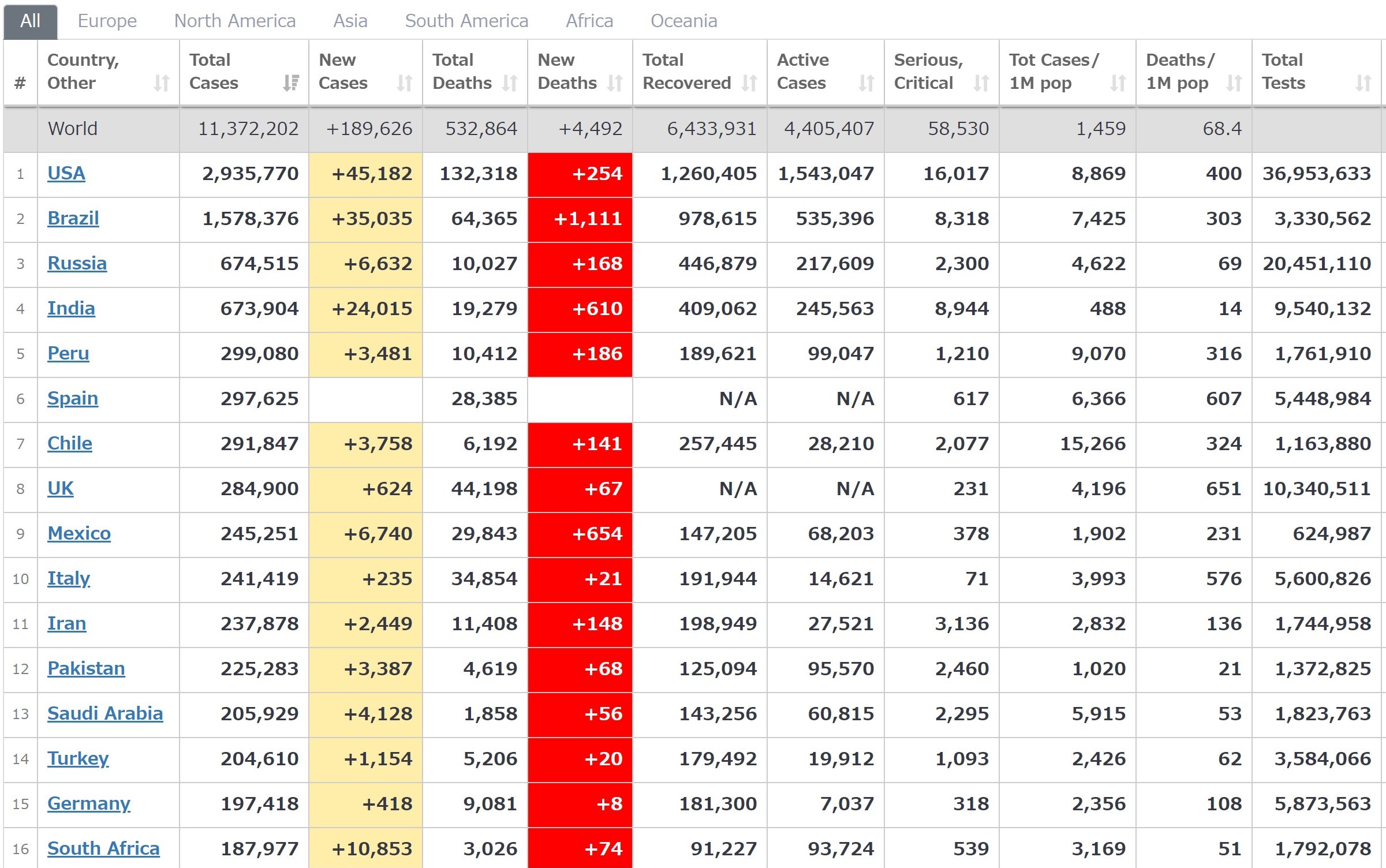Screen dimensions: 1386x868
Task: Select the All tab
Action: coord(31,21)
